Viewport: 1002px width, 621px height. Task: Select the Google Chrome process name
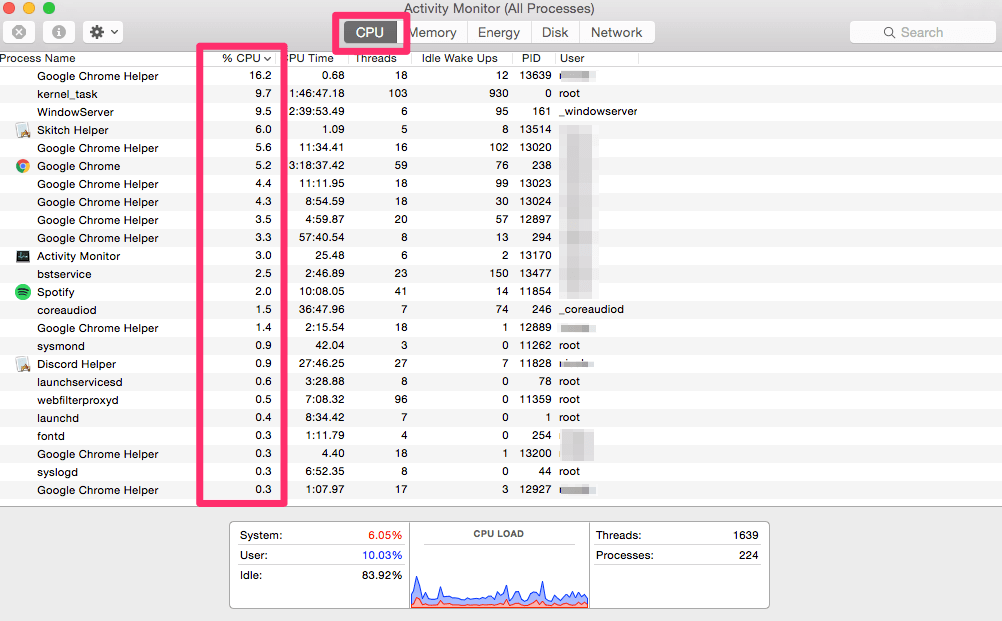coord(79,166)
